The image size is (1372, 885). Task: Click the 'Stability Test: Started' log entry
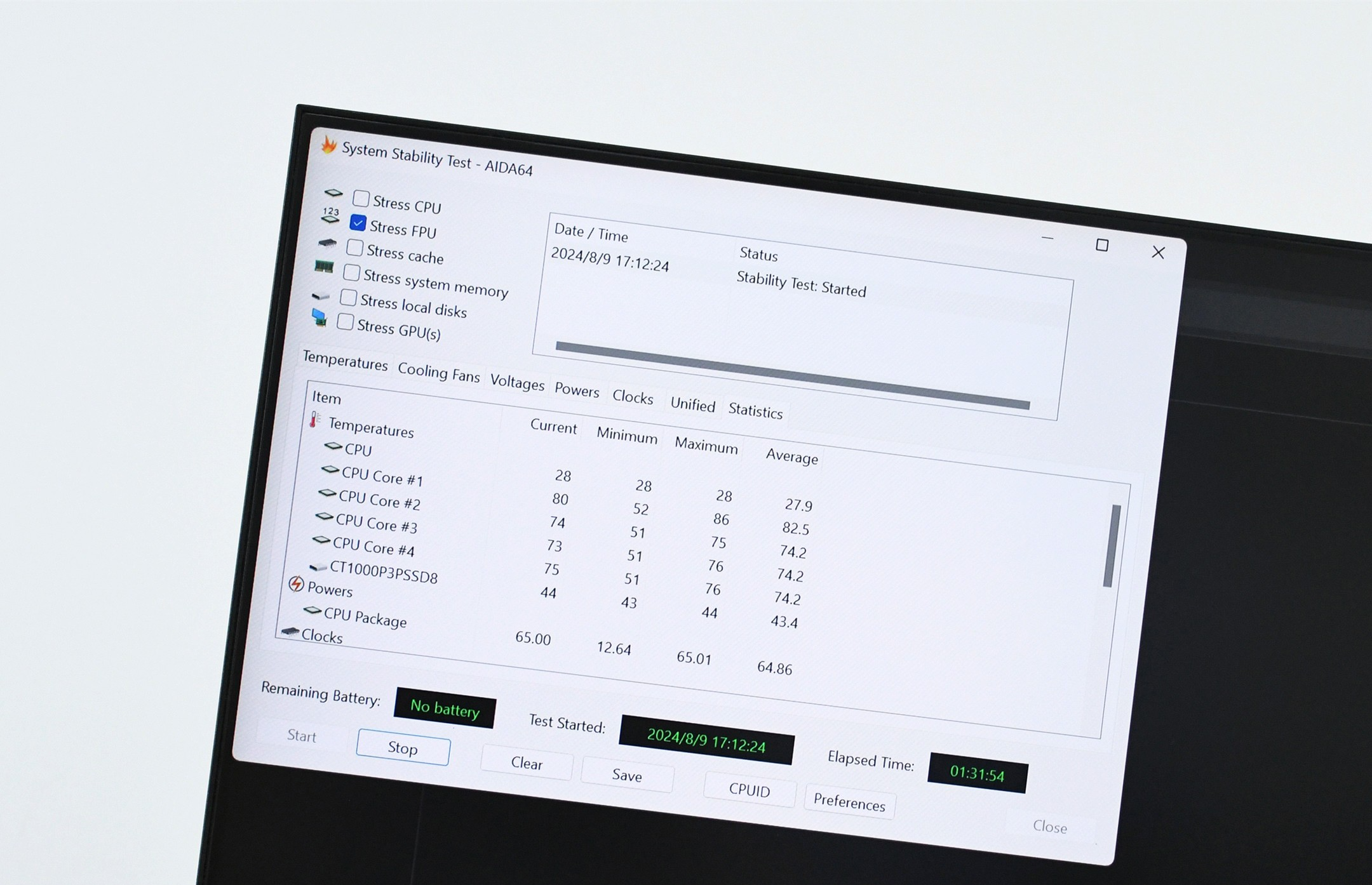[x=801, y=284]
